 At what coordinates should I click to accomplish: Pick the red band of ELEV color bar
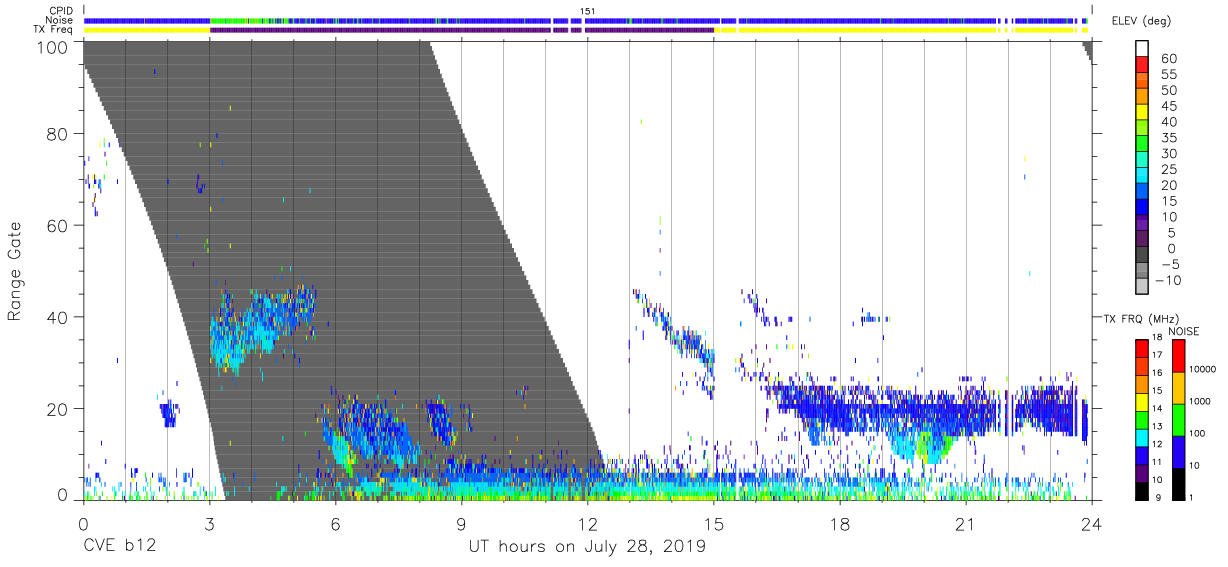(1144, 66)
